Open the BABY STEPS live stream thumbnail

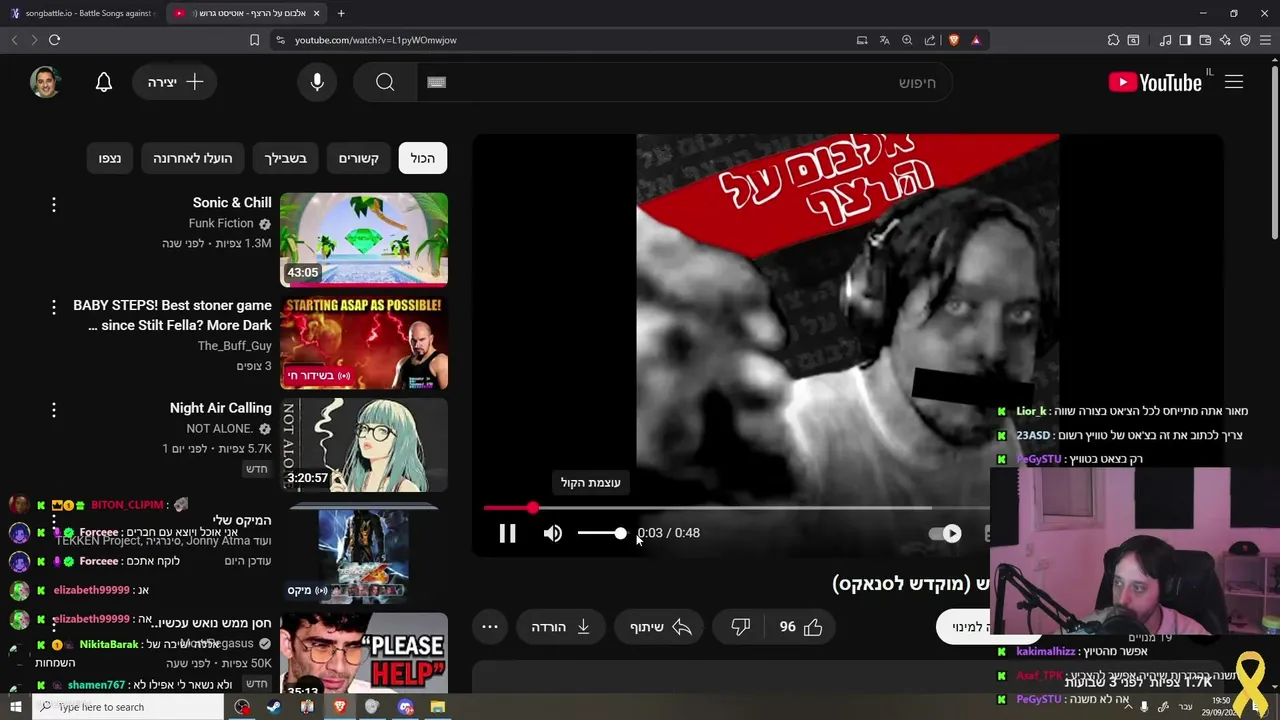point(364,342)
